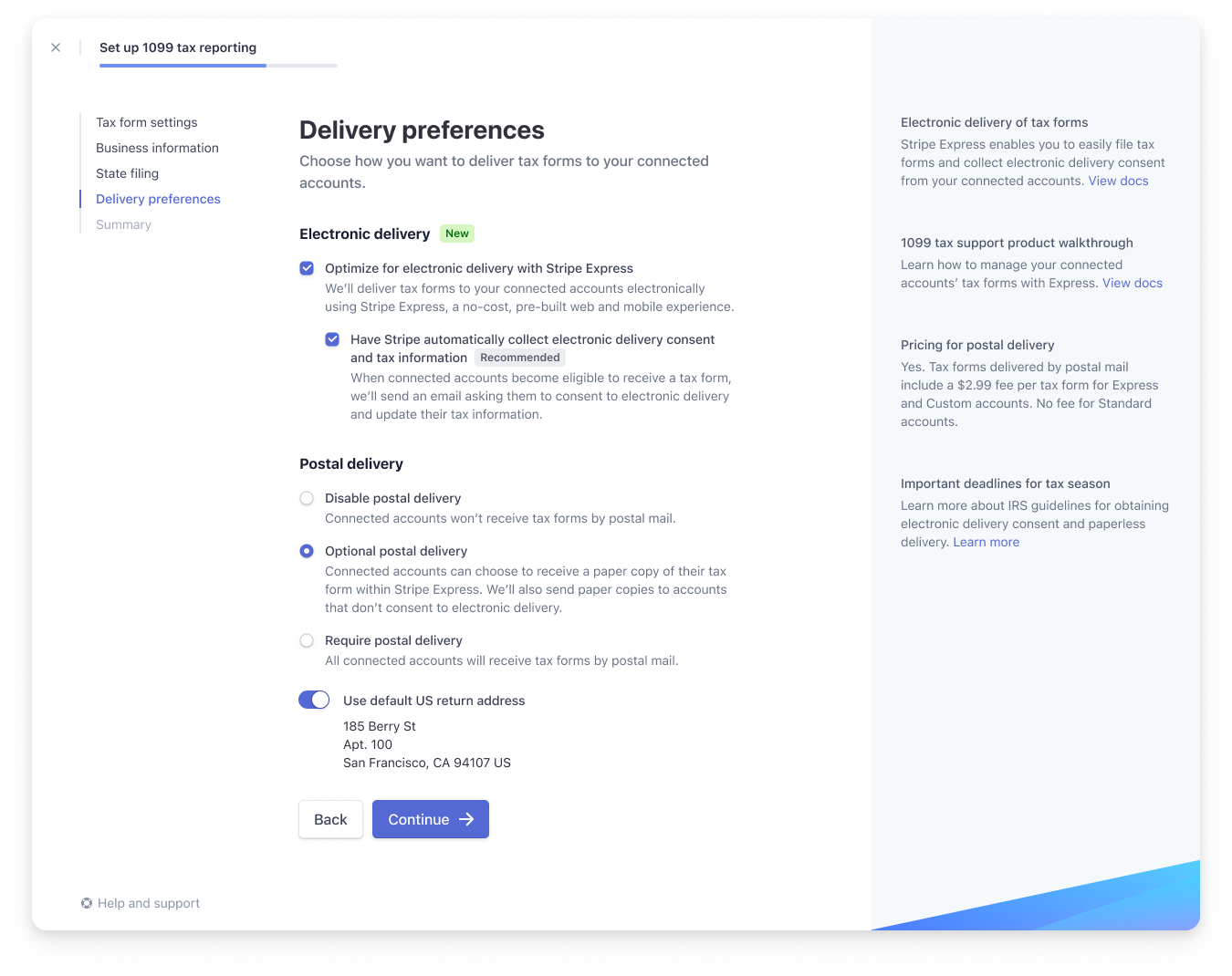Click the Electronic delivery section heading
This screenshot has height=976, width=1232.
point(364,234)
